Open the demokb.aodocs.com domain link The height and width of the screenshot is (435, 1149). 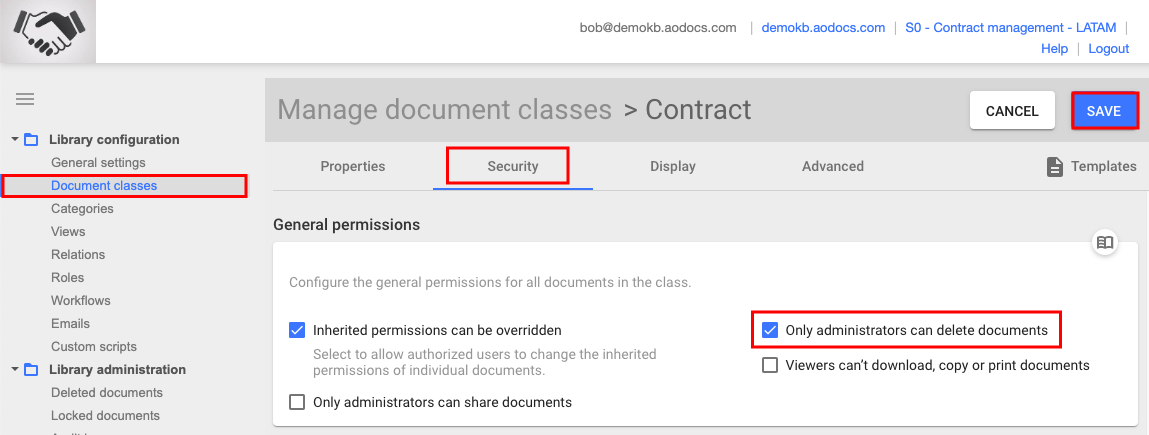(x=823, y=28)
